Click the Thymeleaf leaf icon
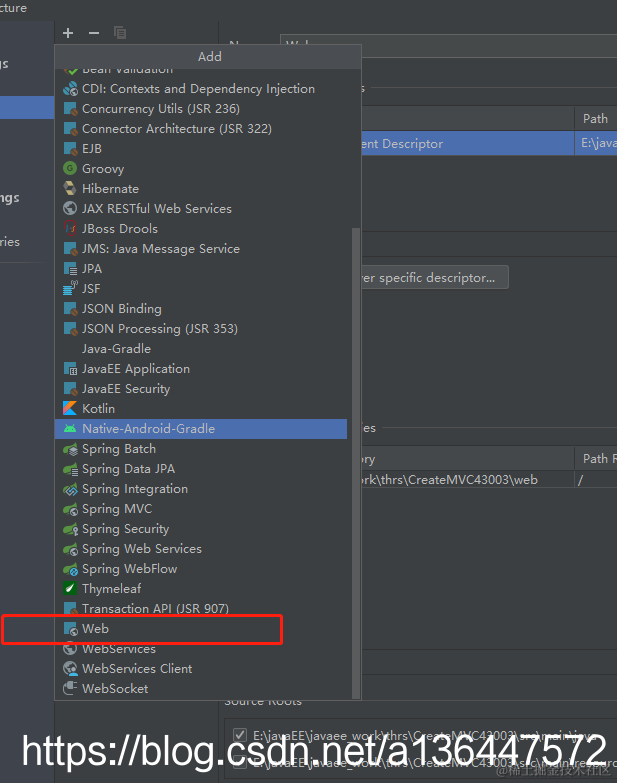The width and height of the screenshot is (617, 783). pyautogui.click(x=70, y=589)
